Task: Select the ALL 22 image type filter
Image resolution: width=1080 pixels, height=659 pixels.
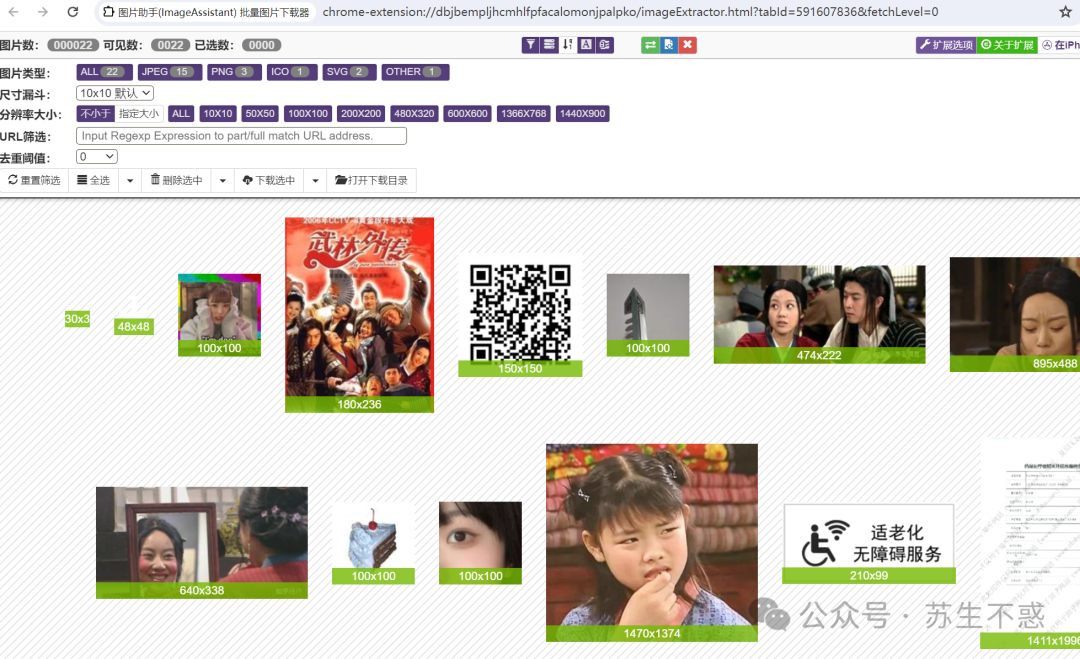Action: (x=104, y=72)
